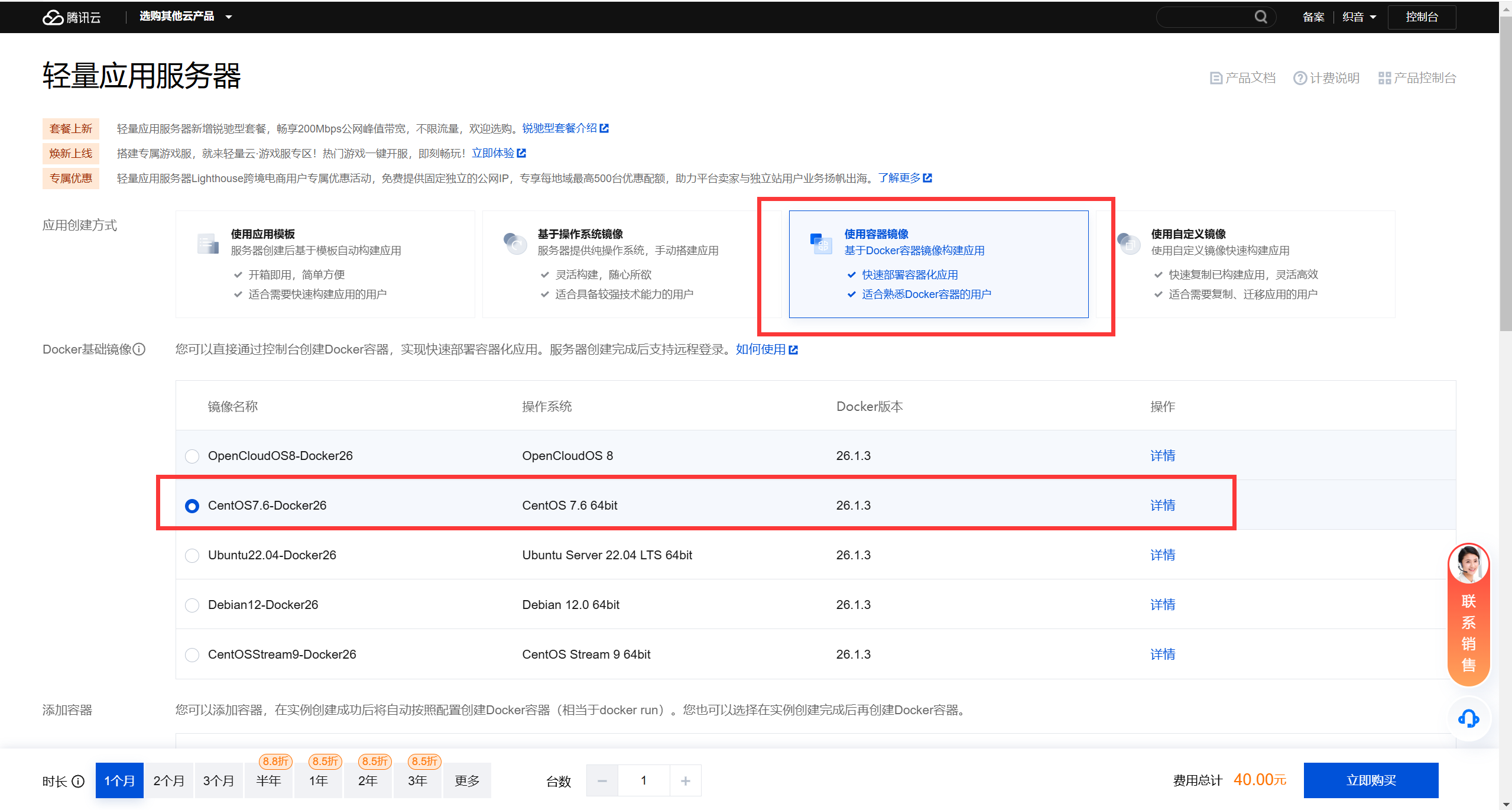Select OpenCloudOS8-Docker26 radio button
The width and height of the screenshot is (1512, 810).
(x=192, y=456)
